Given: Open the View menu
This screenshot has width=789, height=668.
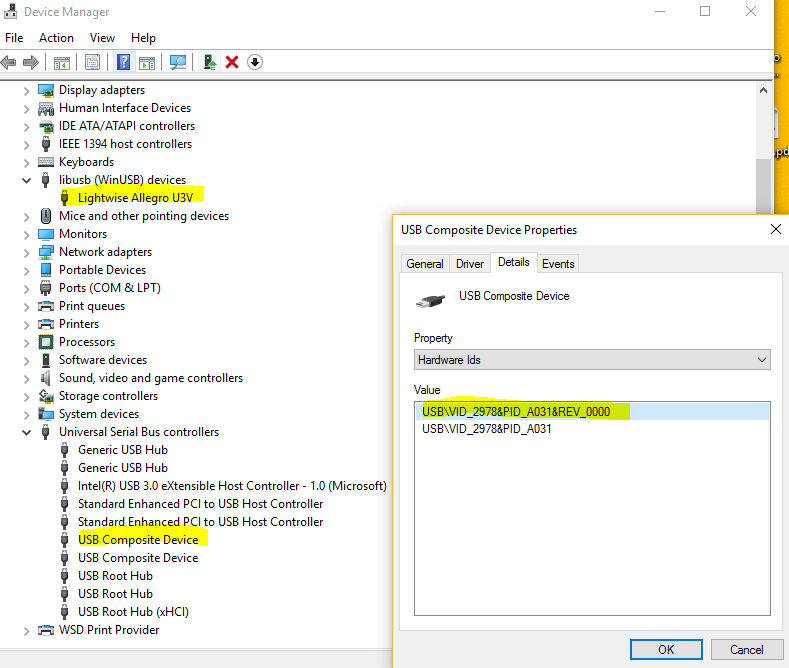Looking at the screenshot, I should click(102, 38).
